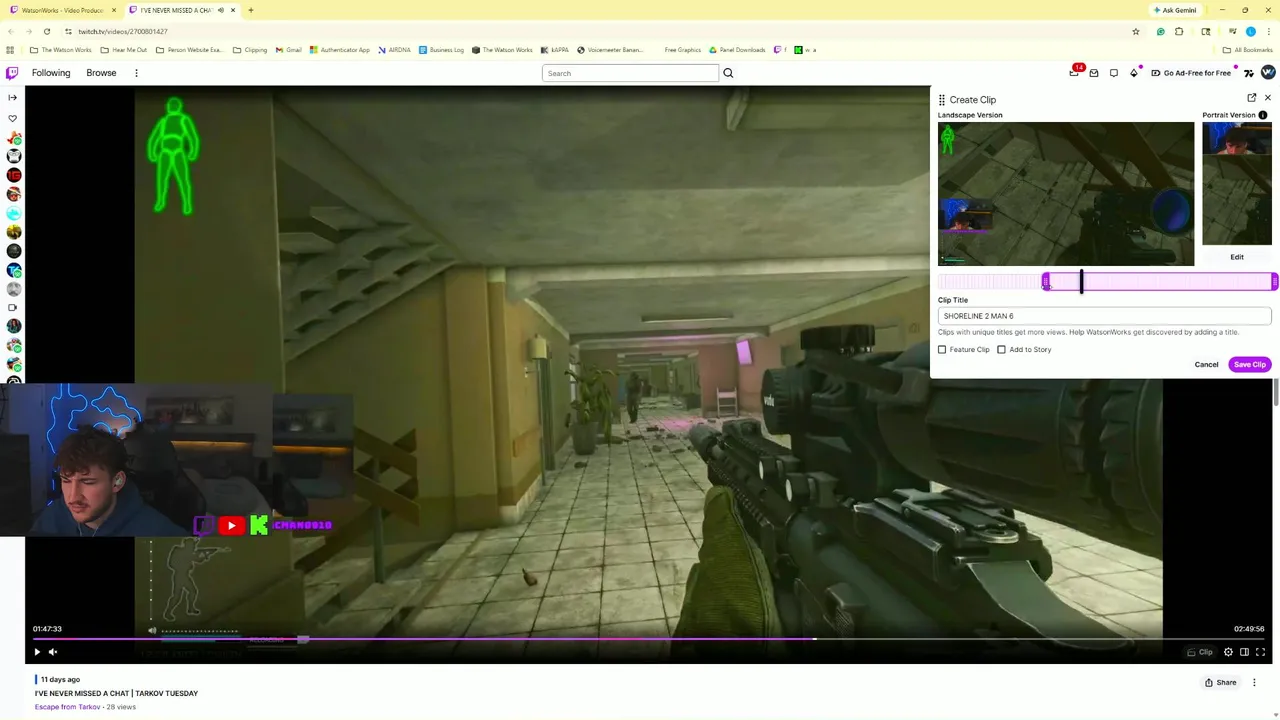This screenshot has width=1280, height=720.
Task: Click the Portrait Version info icon
Action: (x=1263, y=115)
